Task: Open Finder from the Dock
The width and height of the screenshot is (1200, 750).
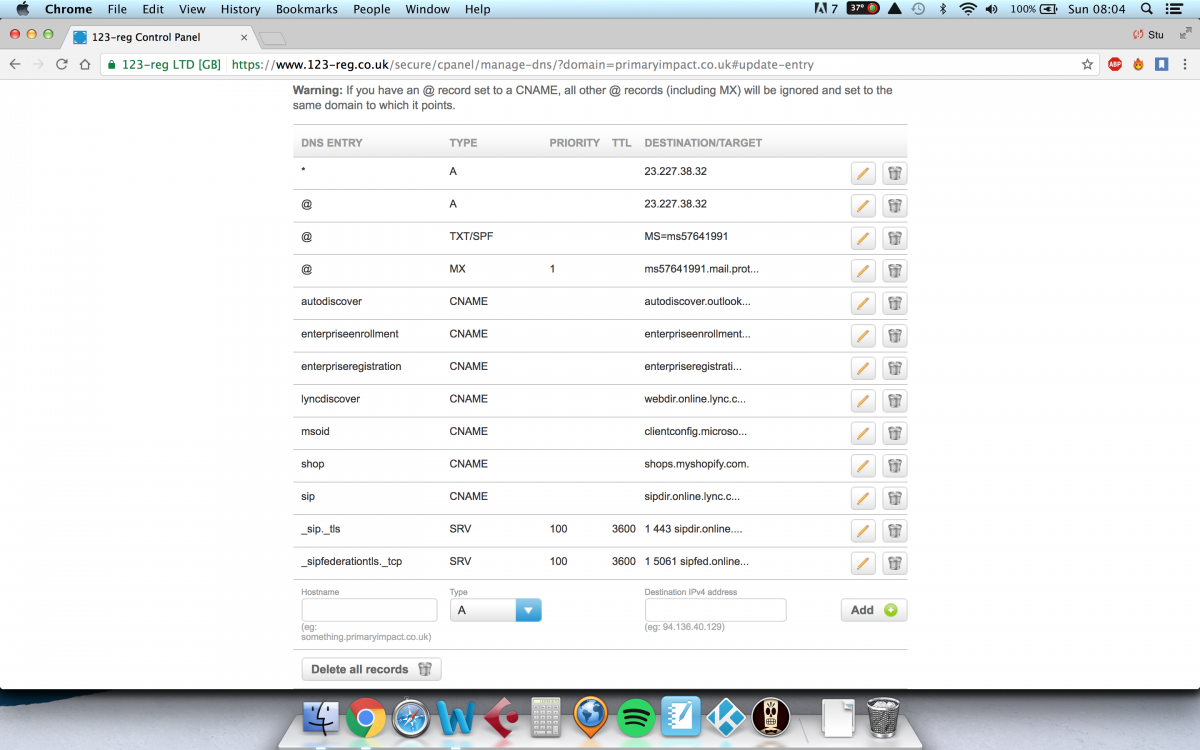Action: (x=321, y=717)
